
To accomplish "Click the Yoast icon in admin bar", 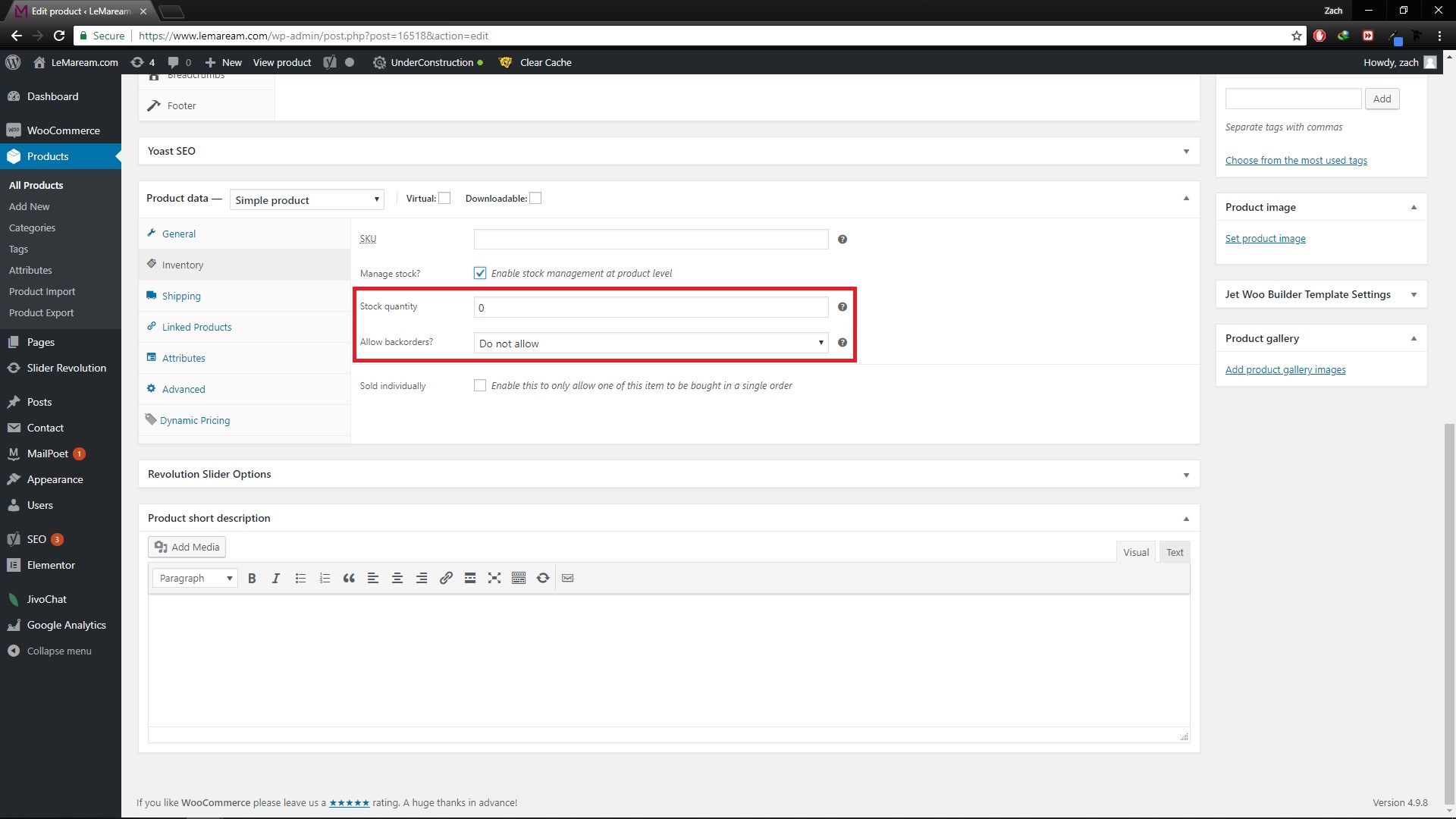I will (330, 63).
